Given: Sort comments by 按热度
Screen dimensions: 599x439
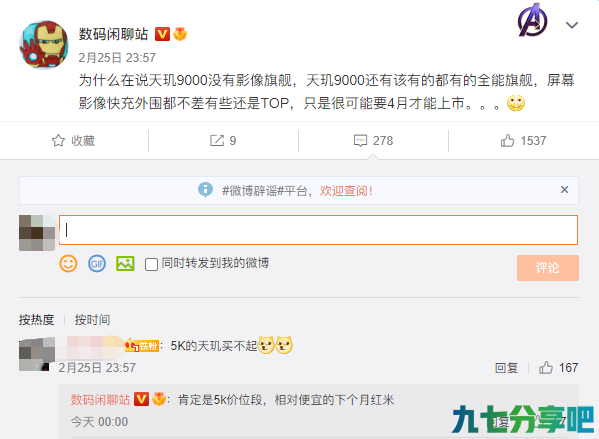Looking at the screenshot, I should (37, 320).
